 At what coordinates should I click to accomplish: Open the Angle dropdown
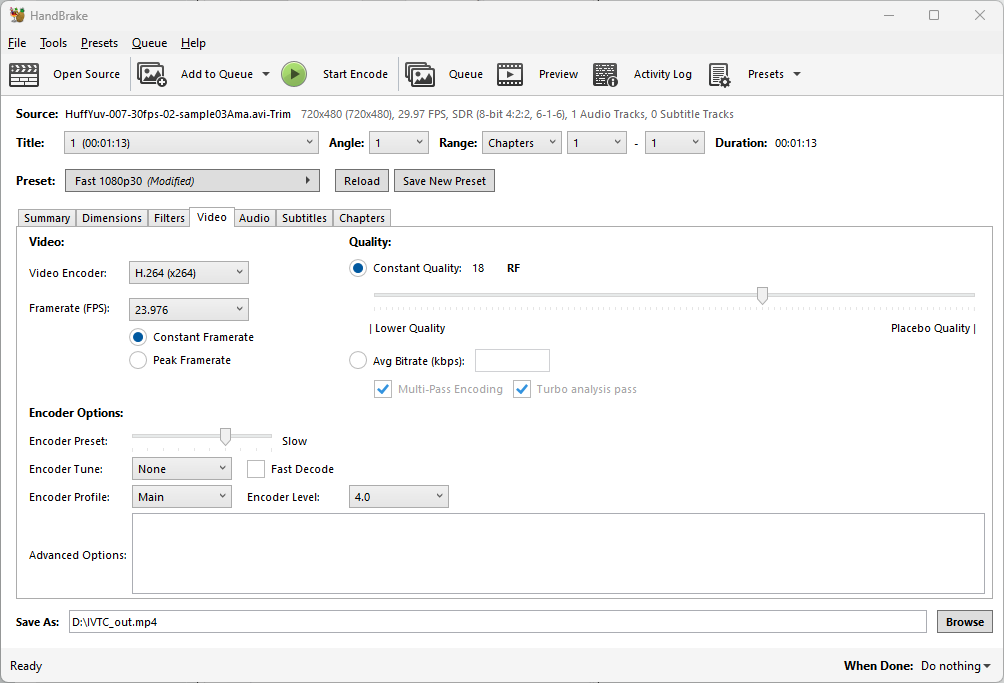(399, 143)
